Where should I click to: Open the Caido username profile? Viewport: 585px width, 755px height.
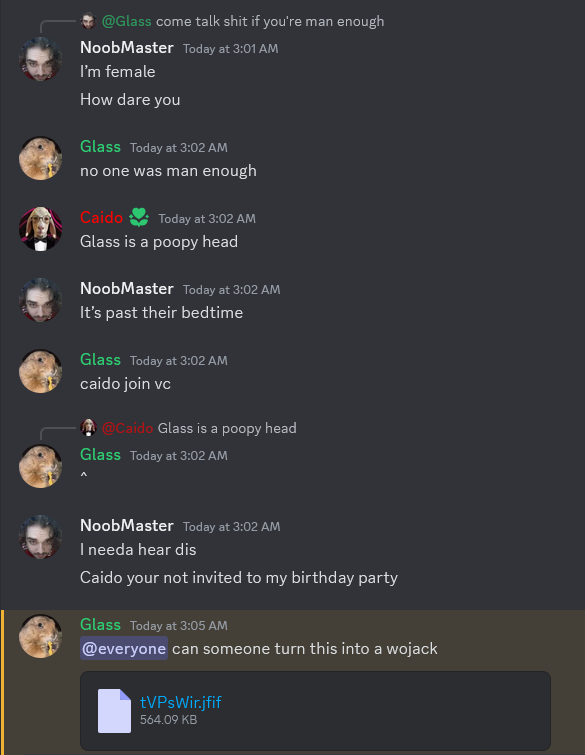[102, 218]
